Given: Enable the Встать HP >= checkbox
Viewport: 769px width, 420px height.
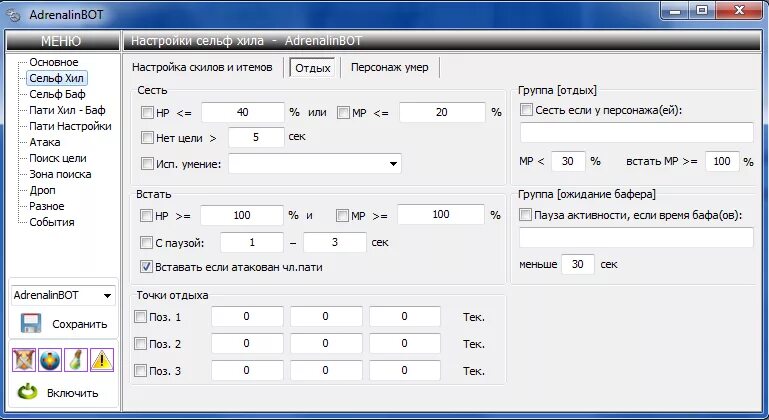Looking at the screenshot, I should click(x=146, y=215).
